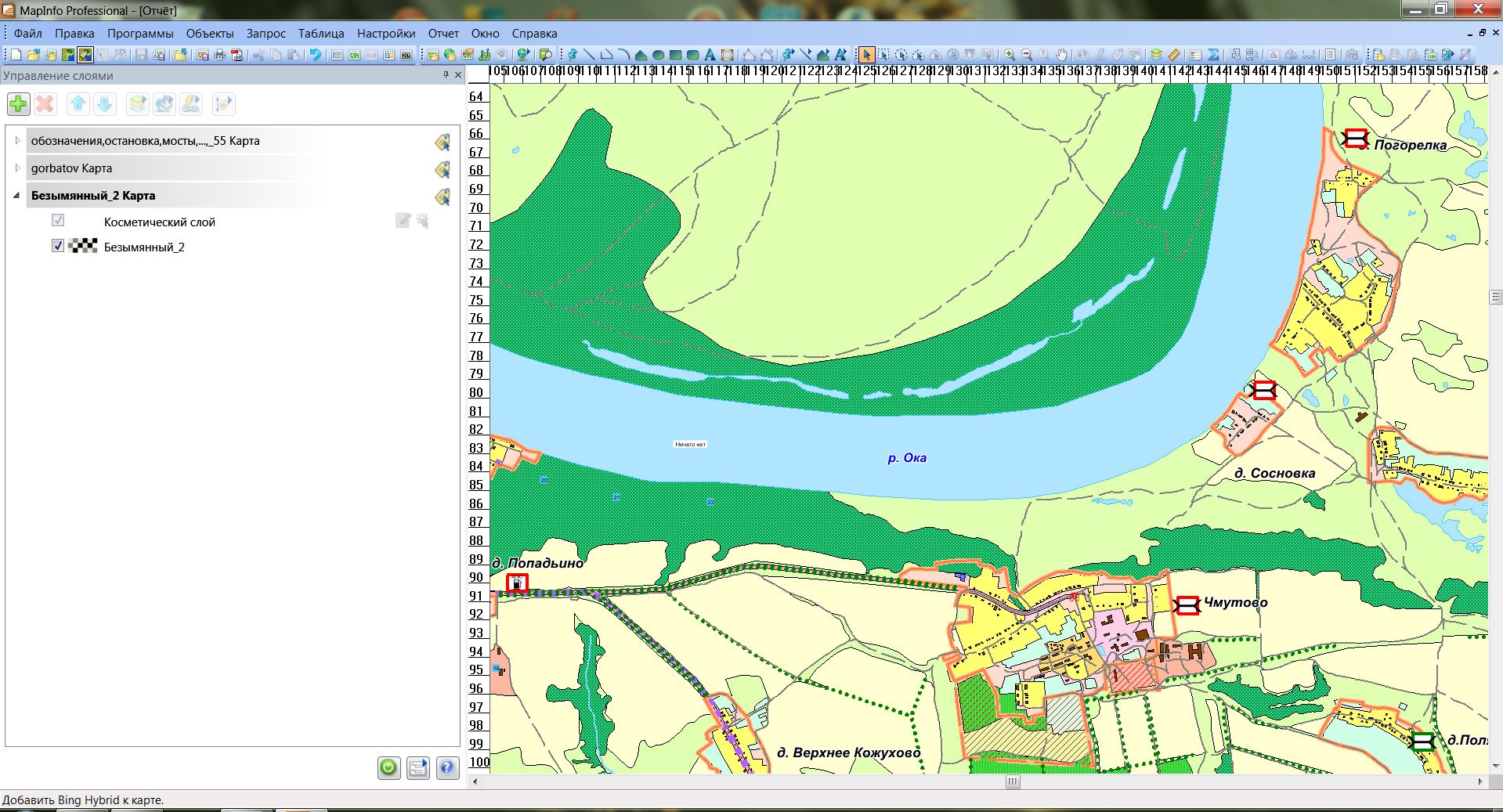This screenshot has height=812, width=1503.
Task: Click the blue help question button
Action: coord(447,767)
